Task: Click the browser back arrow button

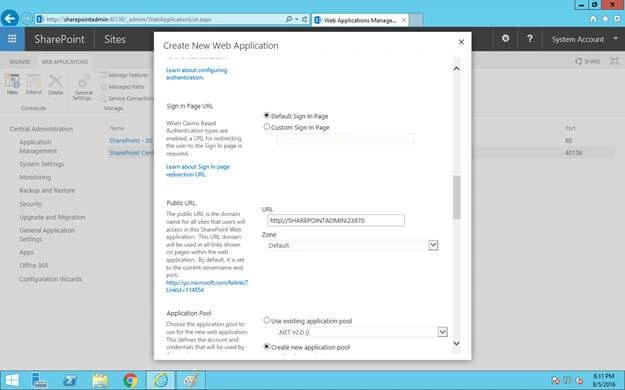Action: (10, 18)
